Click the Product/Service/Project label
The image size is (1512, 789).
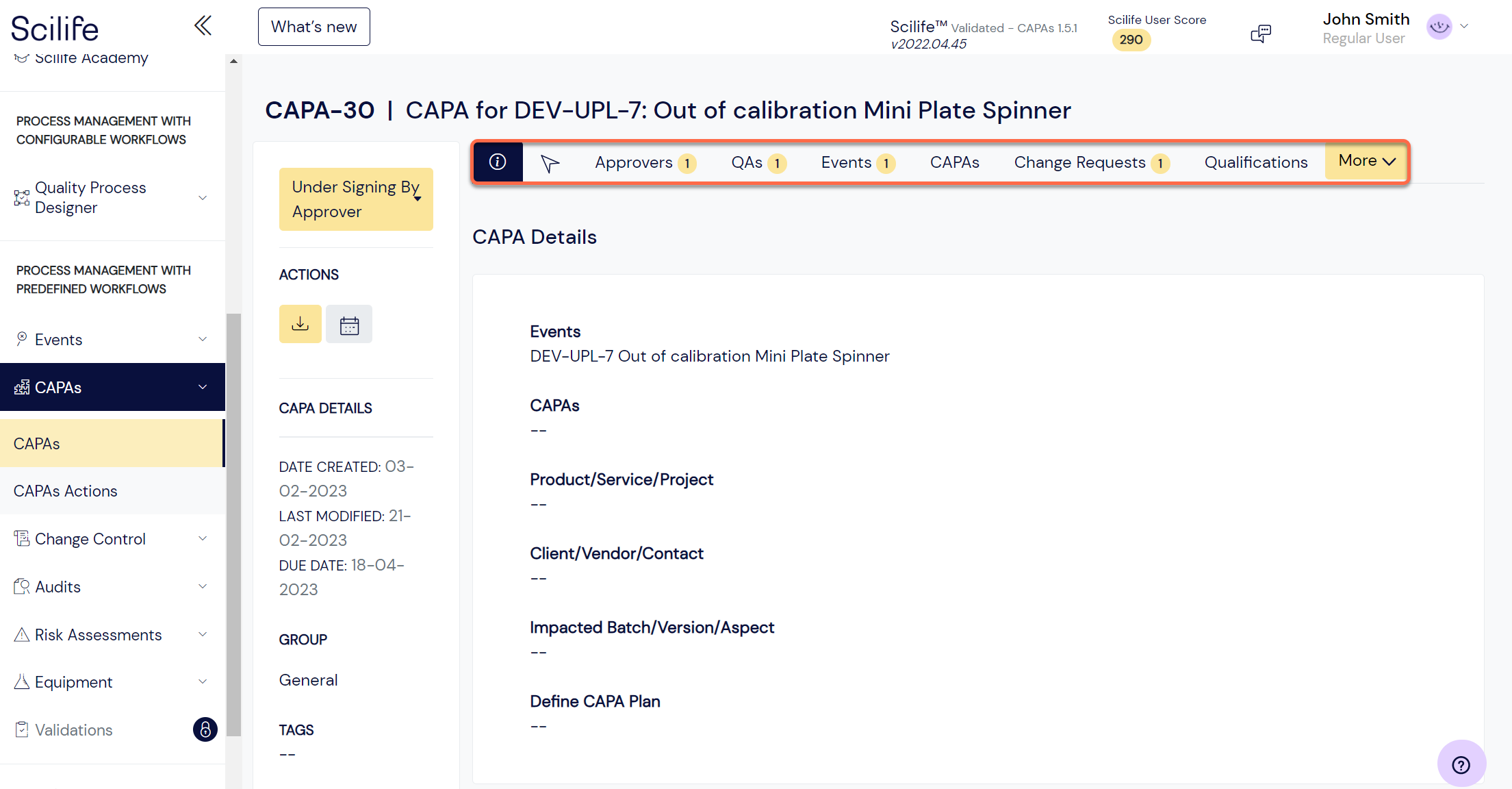tap(622, 479)
